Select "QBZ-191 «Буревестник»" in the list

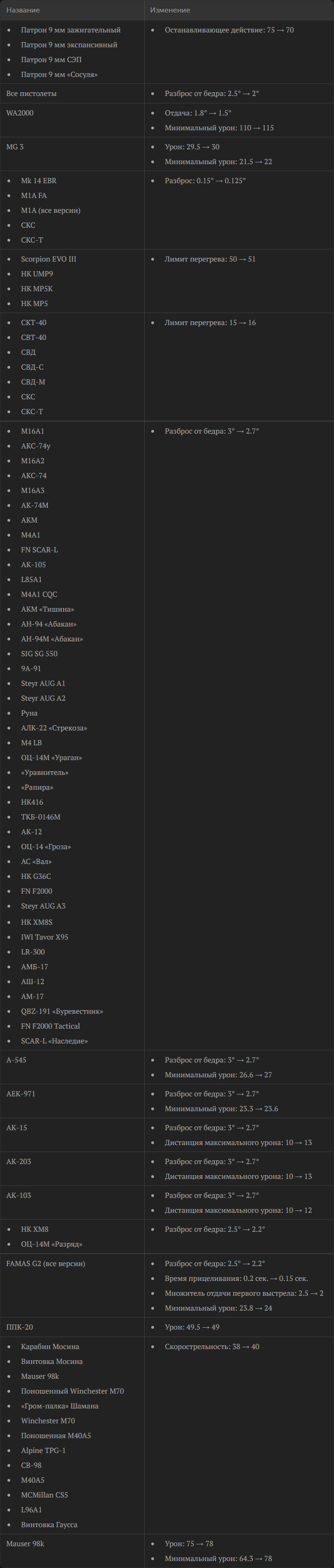point(62,1011)
